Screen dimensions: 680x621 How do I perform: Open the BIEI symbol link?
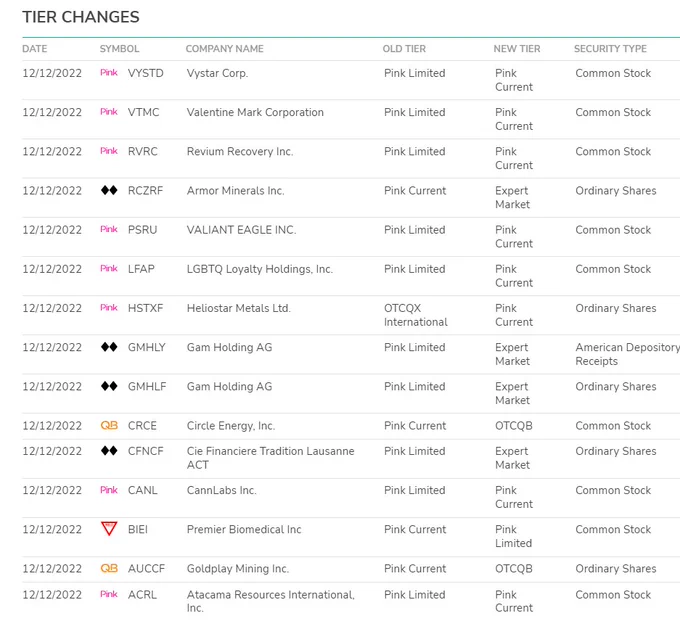click(x=138, y=529)
